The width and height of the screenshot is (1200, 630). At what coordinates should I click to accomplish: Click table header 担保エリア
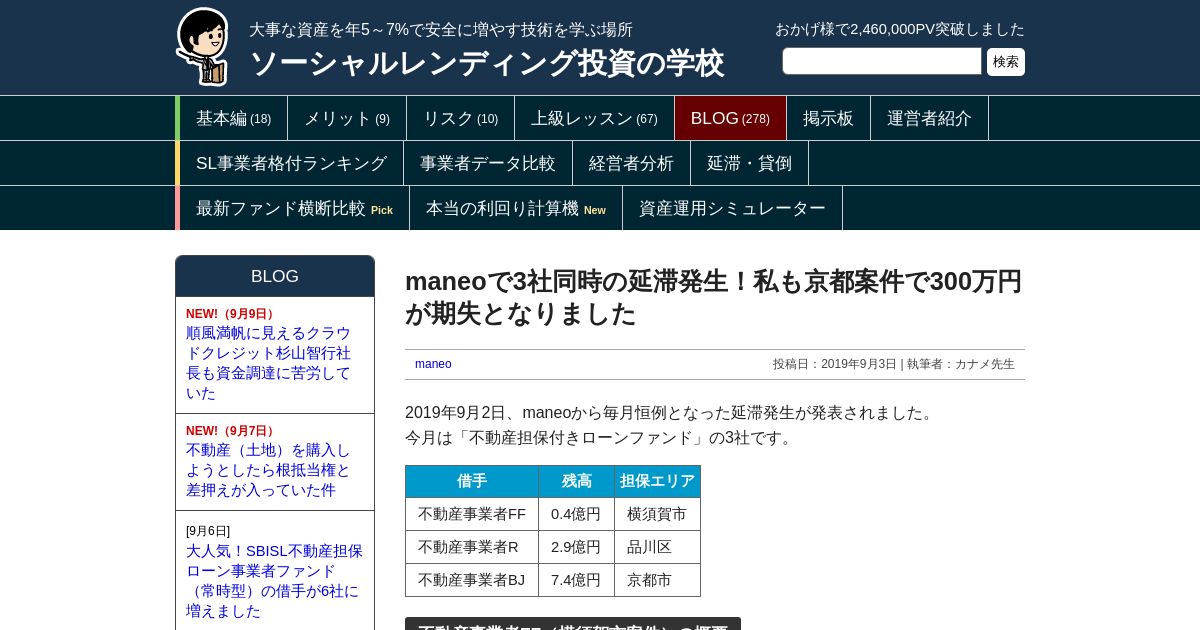click(657, 481)
